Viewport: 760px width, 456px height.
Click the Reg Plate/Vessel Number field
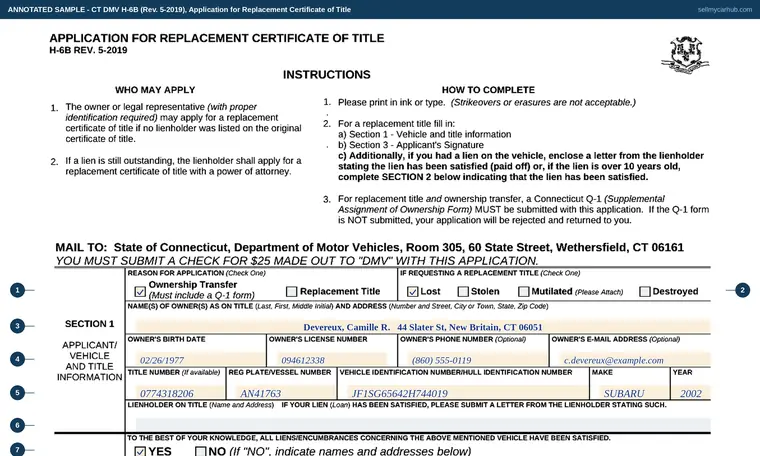pos(286,393)
